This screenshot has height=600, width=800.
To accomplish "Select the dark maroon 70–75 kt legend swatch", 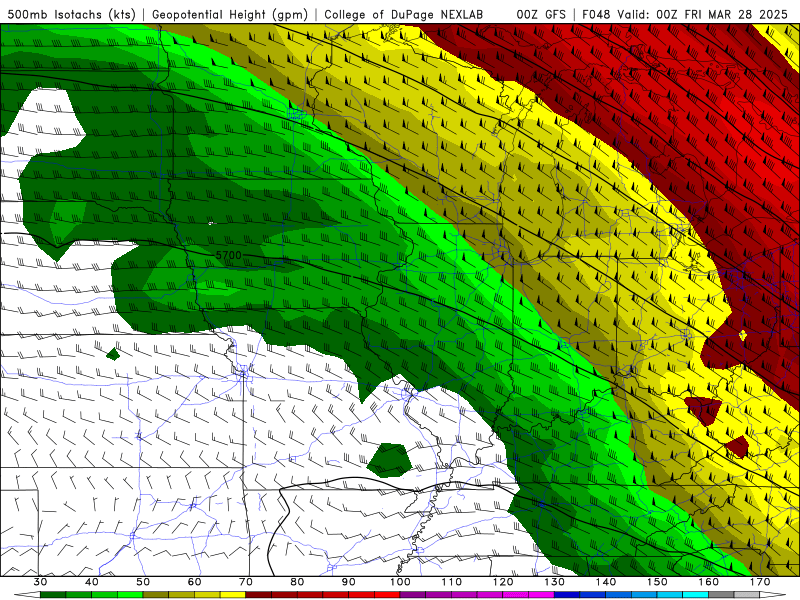I will (259, 595).
